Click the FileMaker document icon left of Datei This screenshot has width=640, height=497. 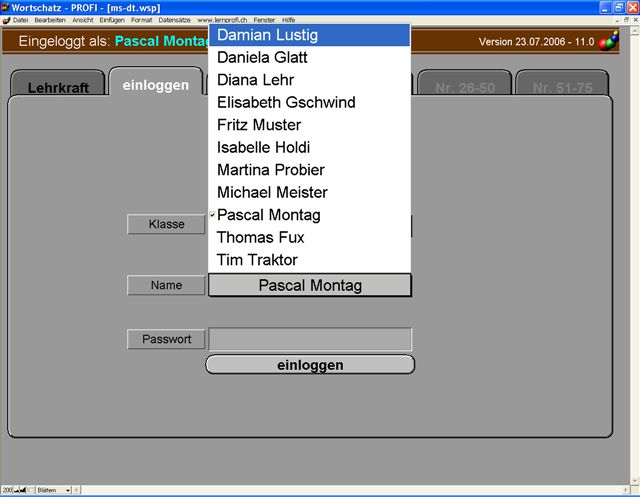tap(6, 20)
